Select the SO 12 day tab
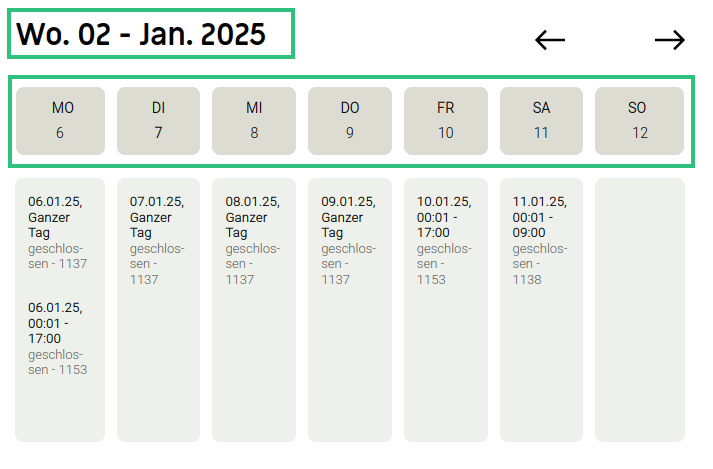The image size is (713, 469). coord(639,120)
